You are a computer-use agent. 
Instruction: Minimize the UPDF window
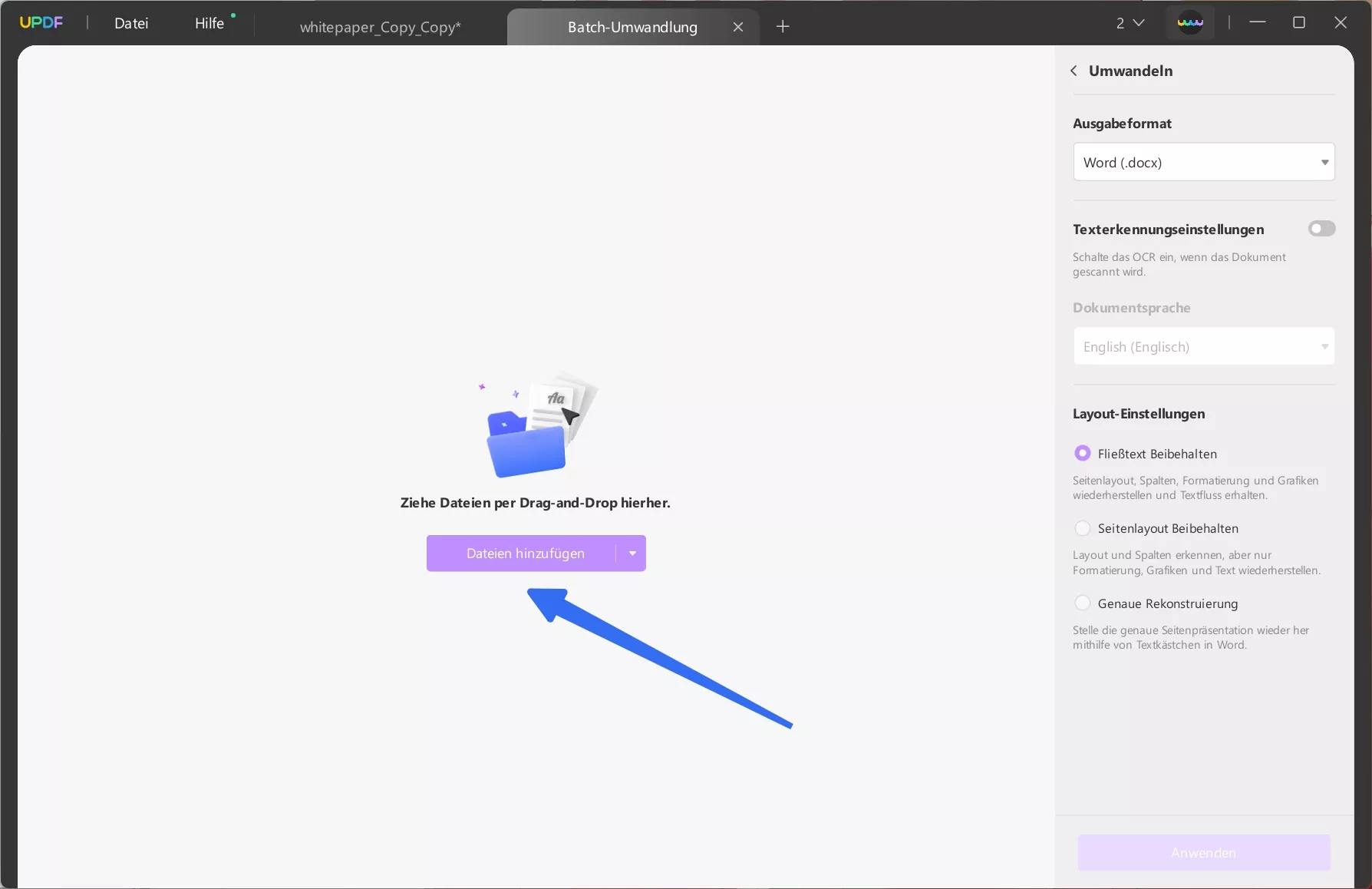click(1257, 23)
